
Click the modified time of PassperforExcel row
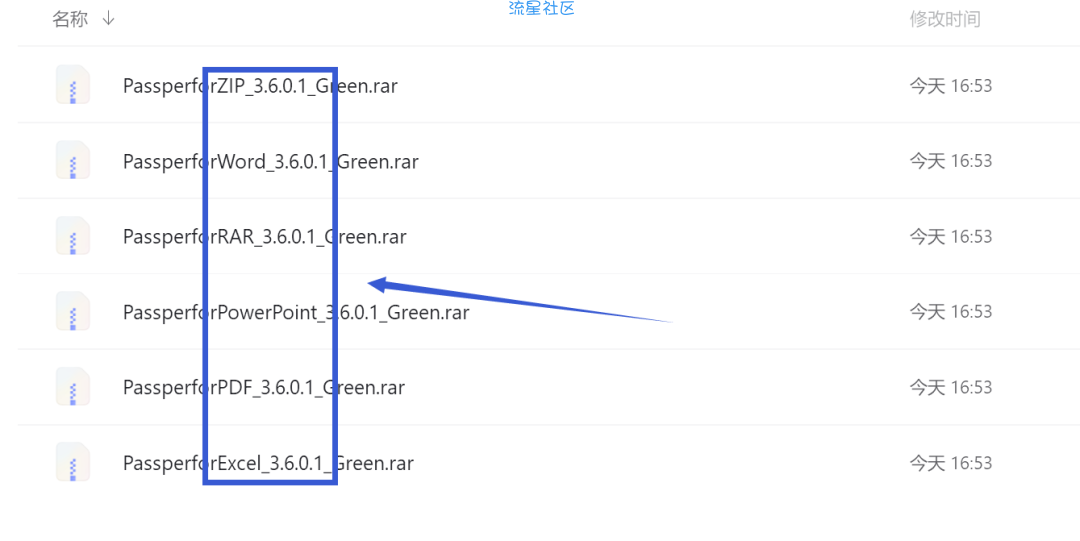coord(951,463)
